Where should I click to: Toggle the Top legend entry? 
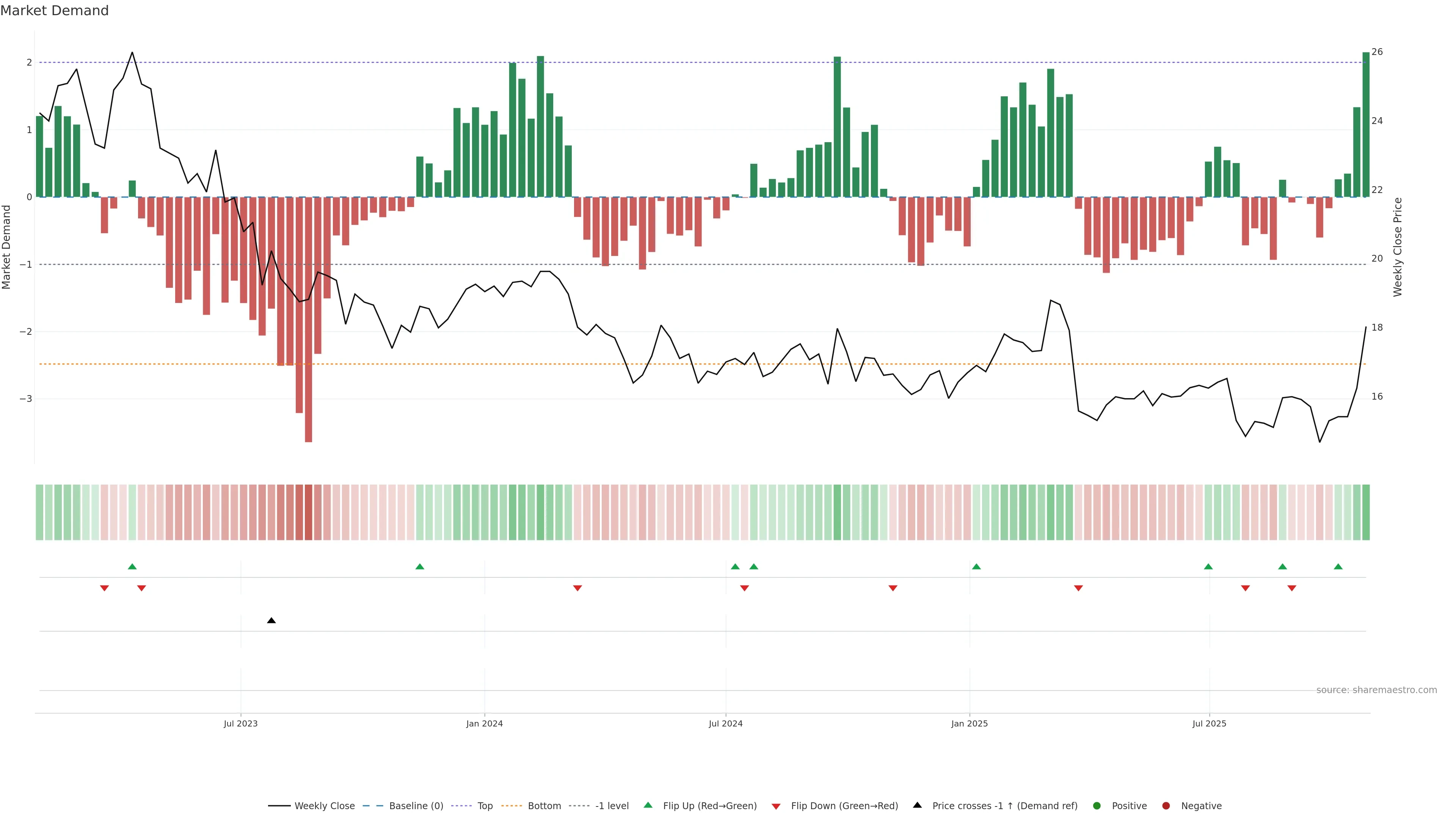pyautogui.click(x=485, y=806)
